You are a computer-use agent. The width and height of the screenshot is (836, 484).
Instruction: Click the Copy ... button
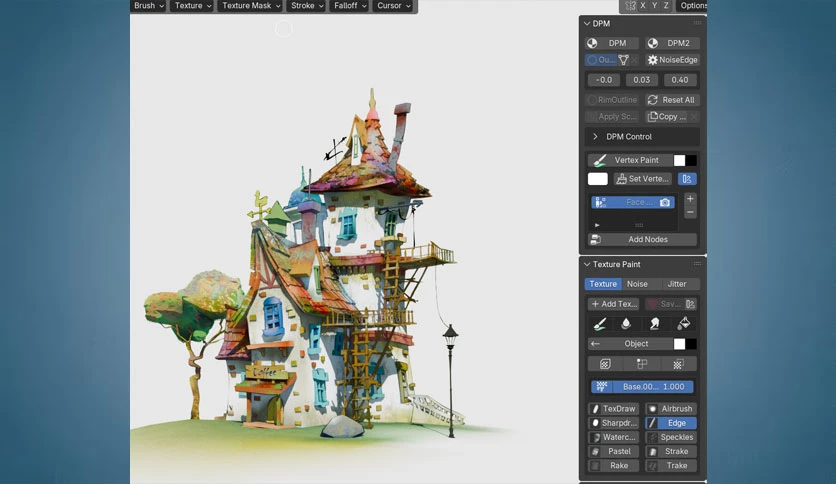coord(667,117)
